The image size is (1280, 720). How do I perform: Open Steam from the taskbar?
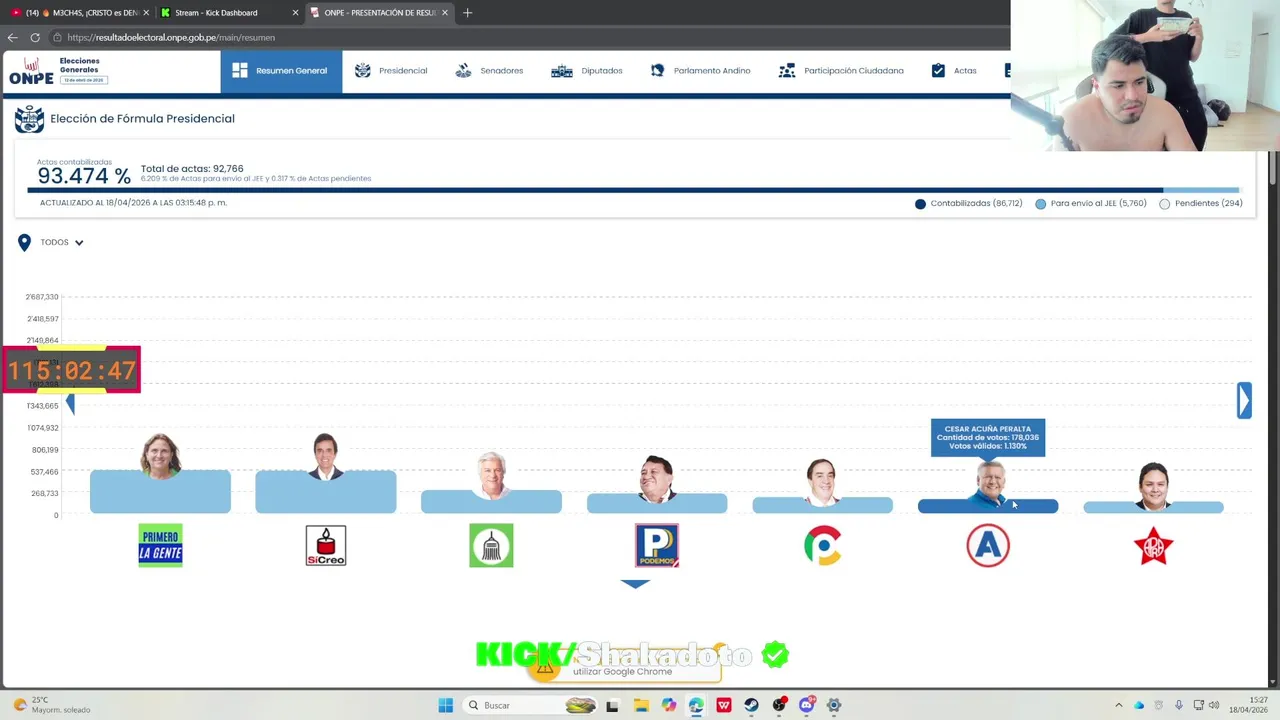point(751,705)
